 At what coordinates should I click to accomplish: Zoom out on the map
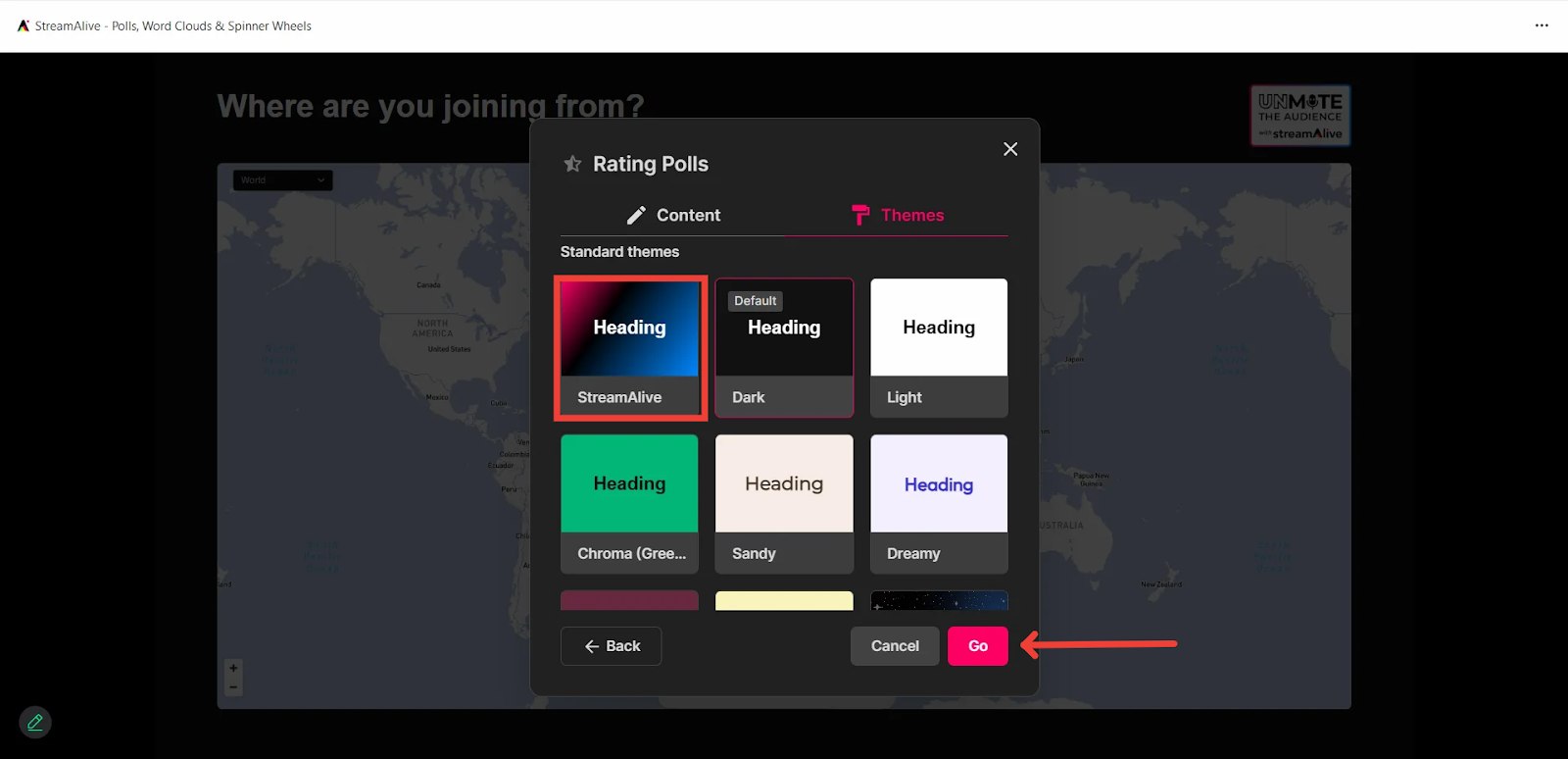click(233, 687)
